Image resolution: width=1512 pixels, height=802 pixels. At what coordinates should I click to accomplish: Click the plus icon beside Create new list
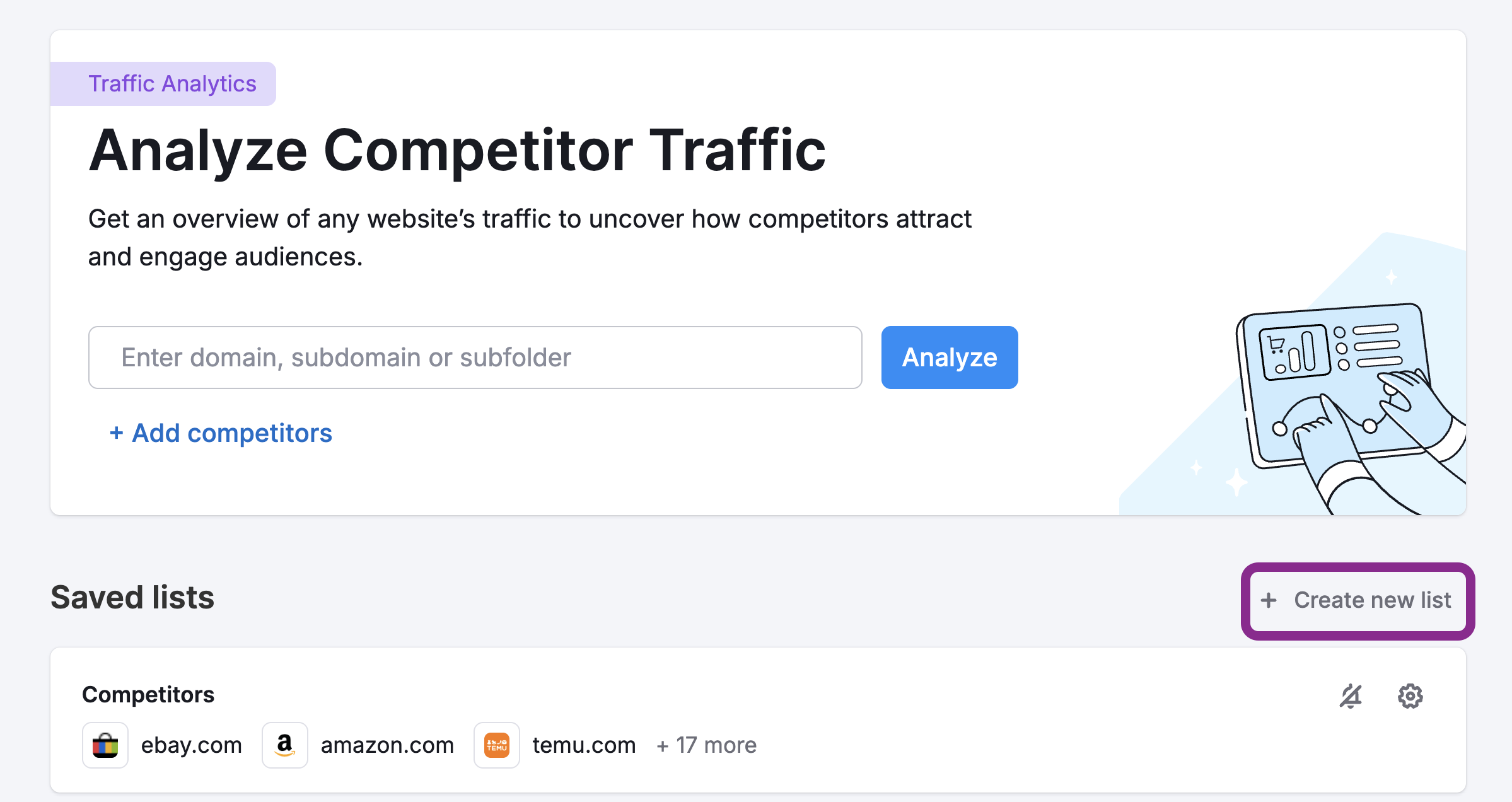click(x=1269, y=600)
